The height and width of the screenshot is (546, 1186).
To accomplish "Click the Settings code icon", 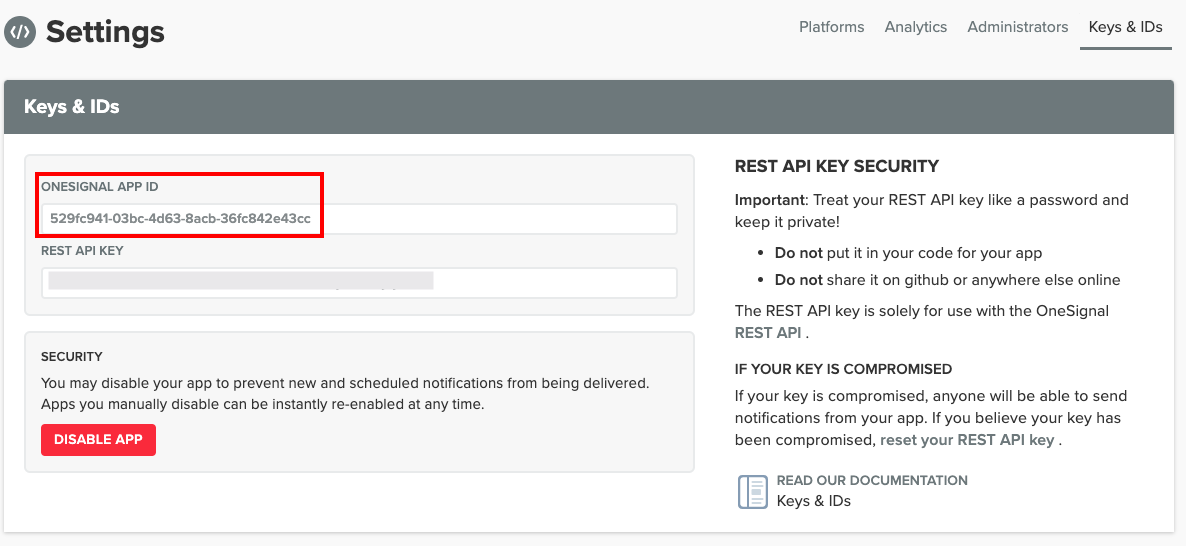I will (x=20, y=32).
